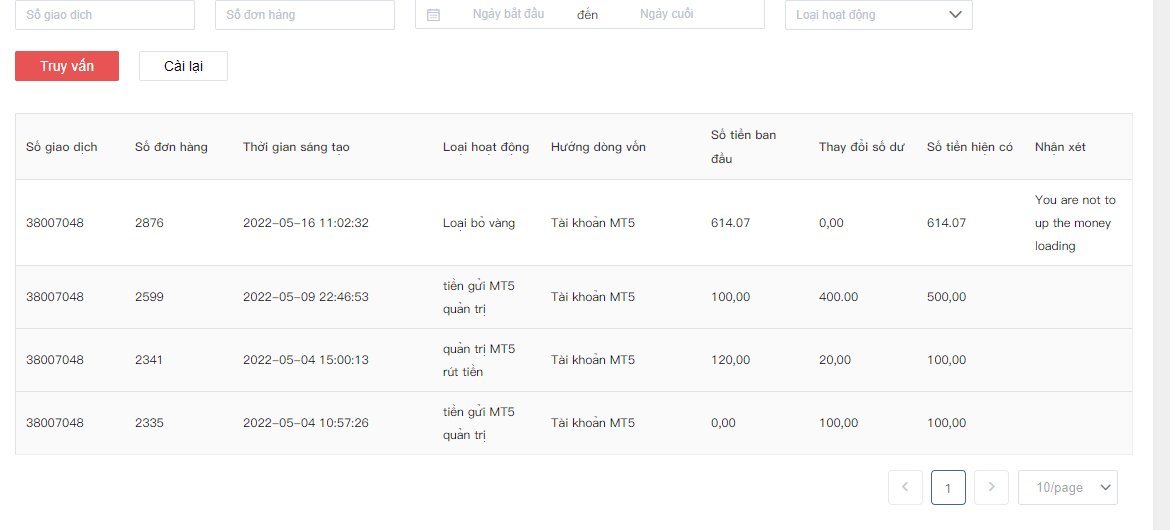Screen dimensions: 1170x530
Task: Click the Thời gian sáng tạo column header
Action: pyautogui.click(x=296, y=147)
